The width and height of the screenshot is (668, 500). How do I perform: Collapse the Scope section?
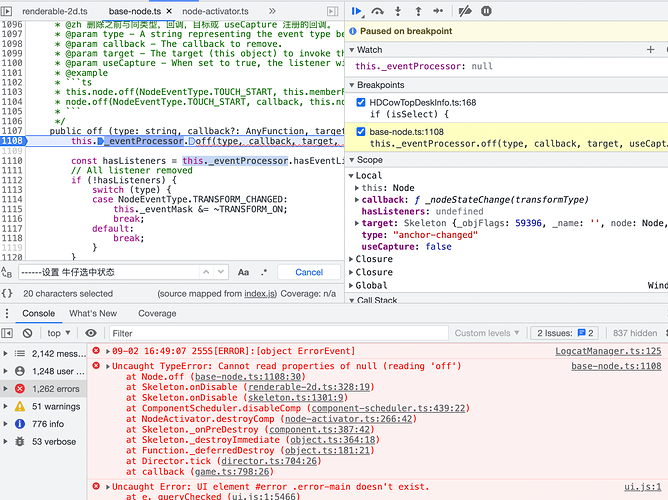click(352, 160)
